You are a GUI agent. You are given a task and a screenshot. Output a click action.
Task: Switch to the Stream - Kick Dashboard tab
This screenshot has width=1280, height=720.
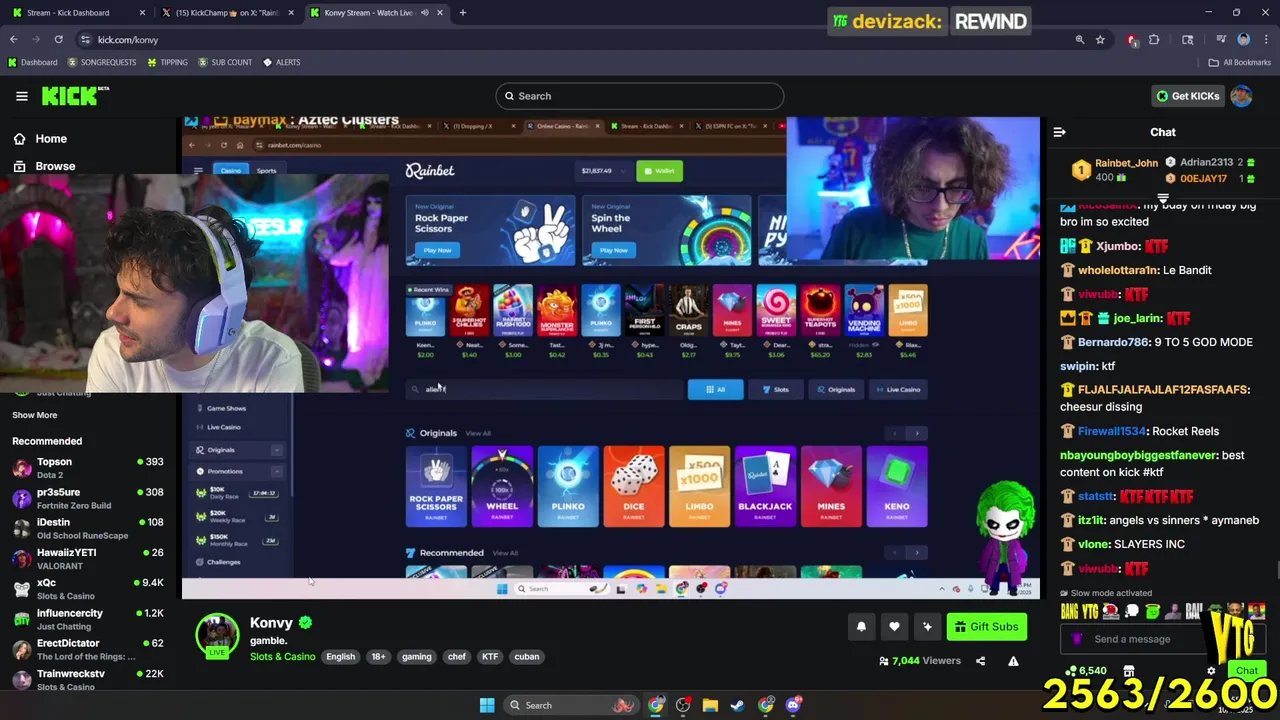[x=76, y=13]
